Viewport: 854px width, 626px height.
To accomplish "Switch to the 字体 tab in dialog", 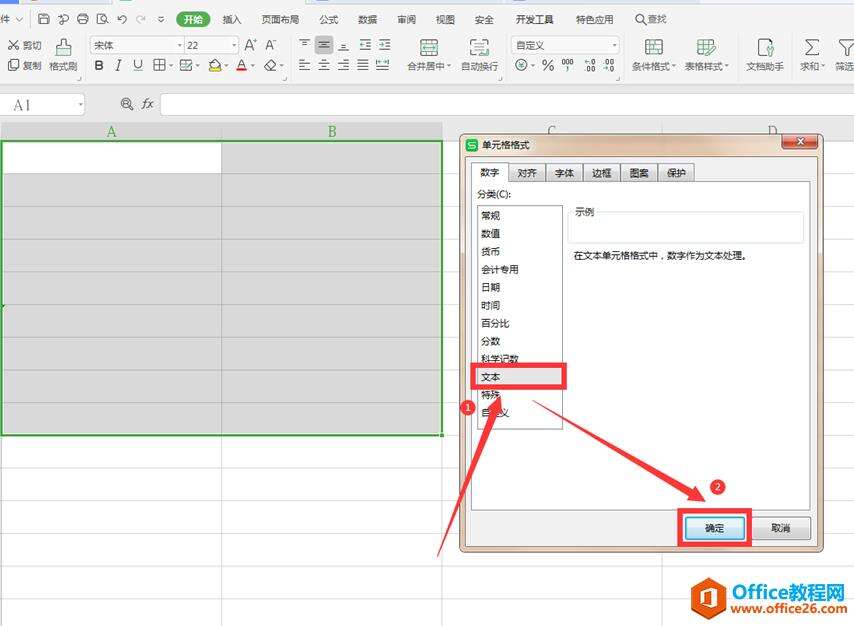I will (x=564, y=173).
